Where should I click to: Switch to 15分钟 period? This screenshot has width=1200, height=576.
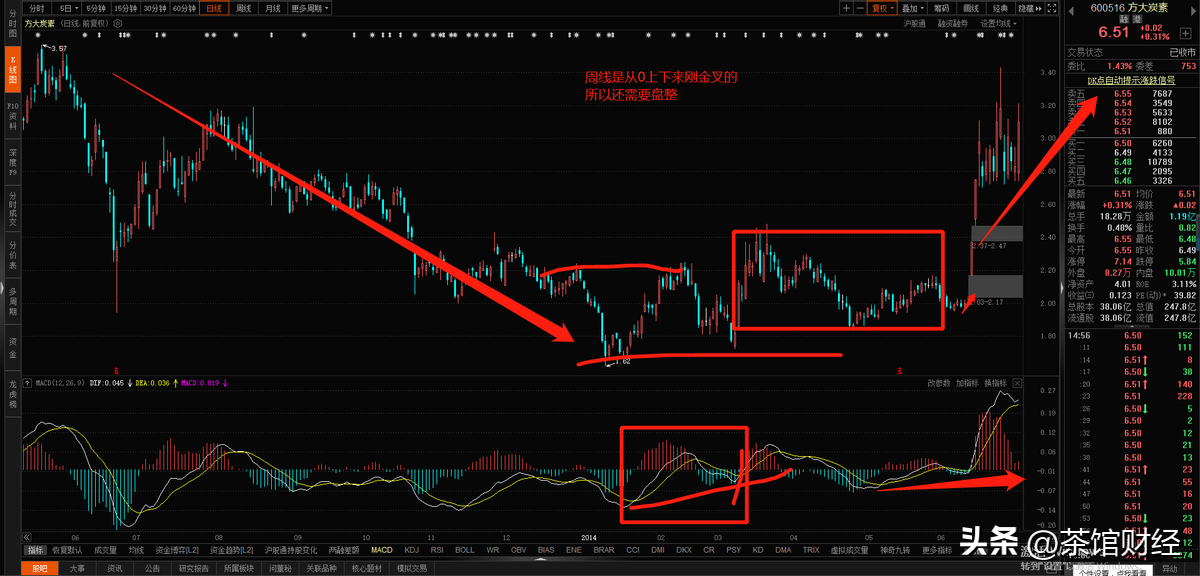click(x=125, y=8)
